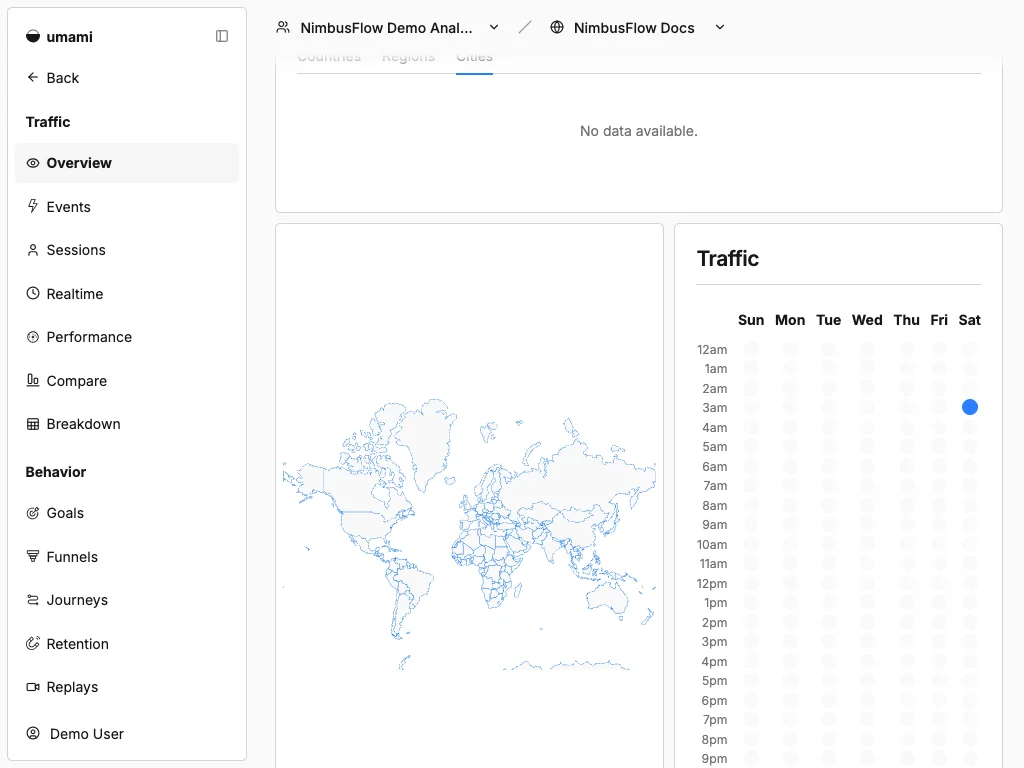Open the Retention page
1024x768 pixels.
[127, 644]
